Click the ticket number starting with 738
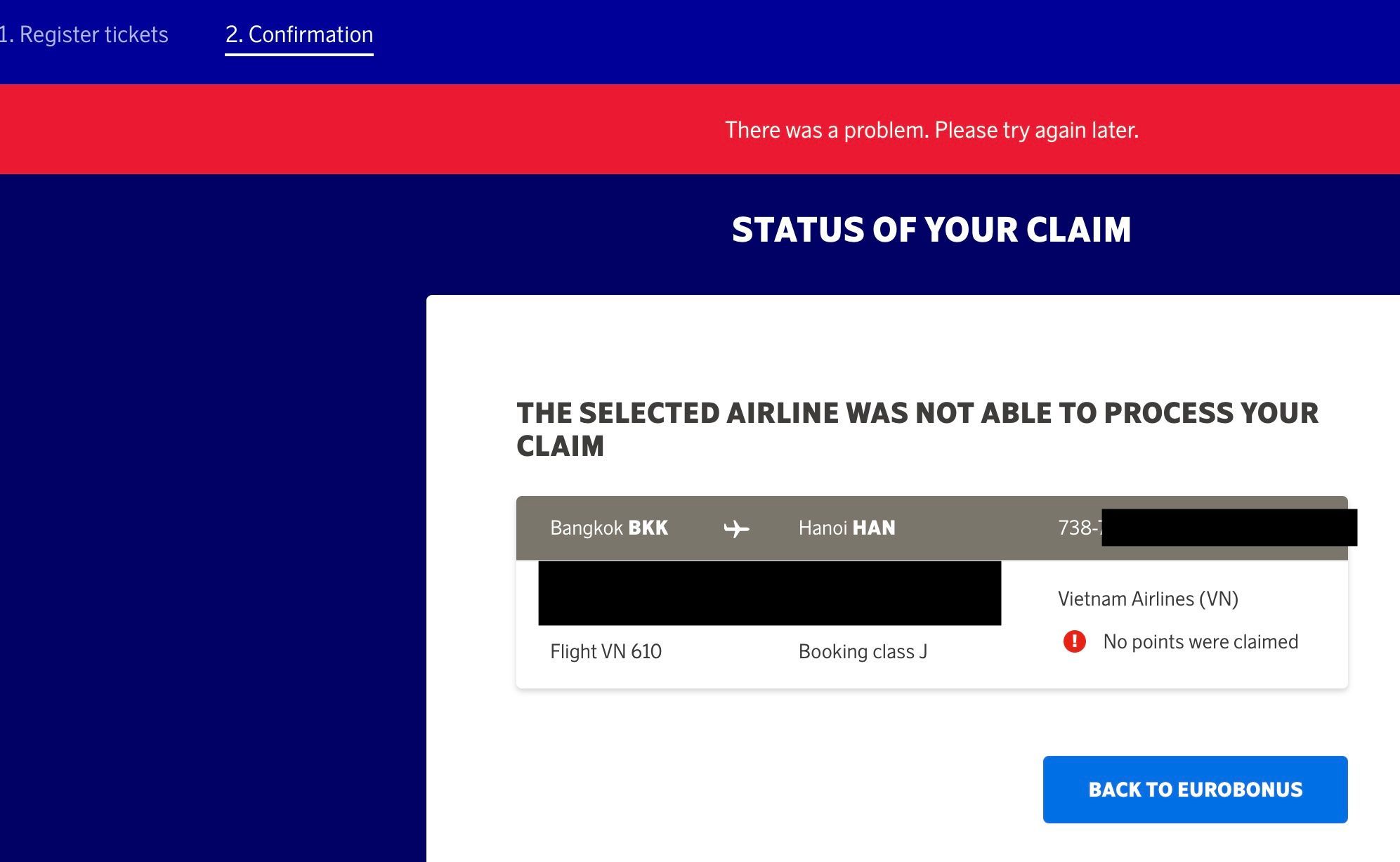 tap(1080, 528)
